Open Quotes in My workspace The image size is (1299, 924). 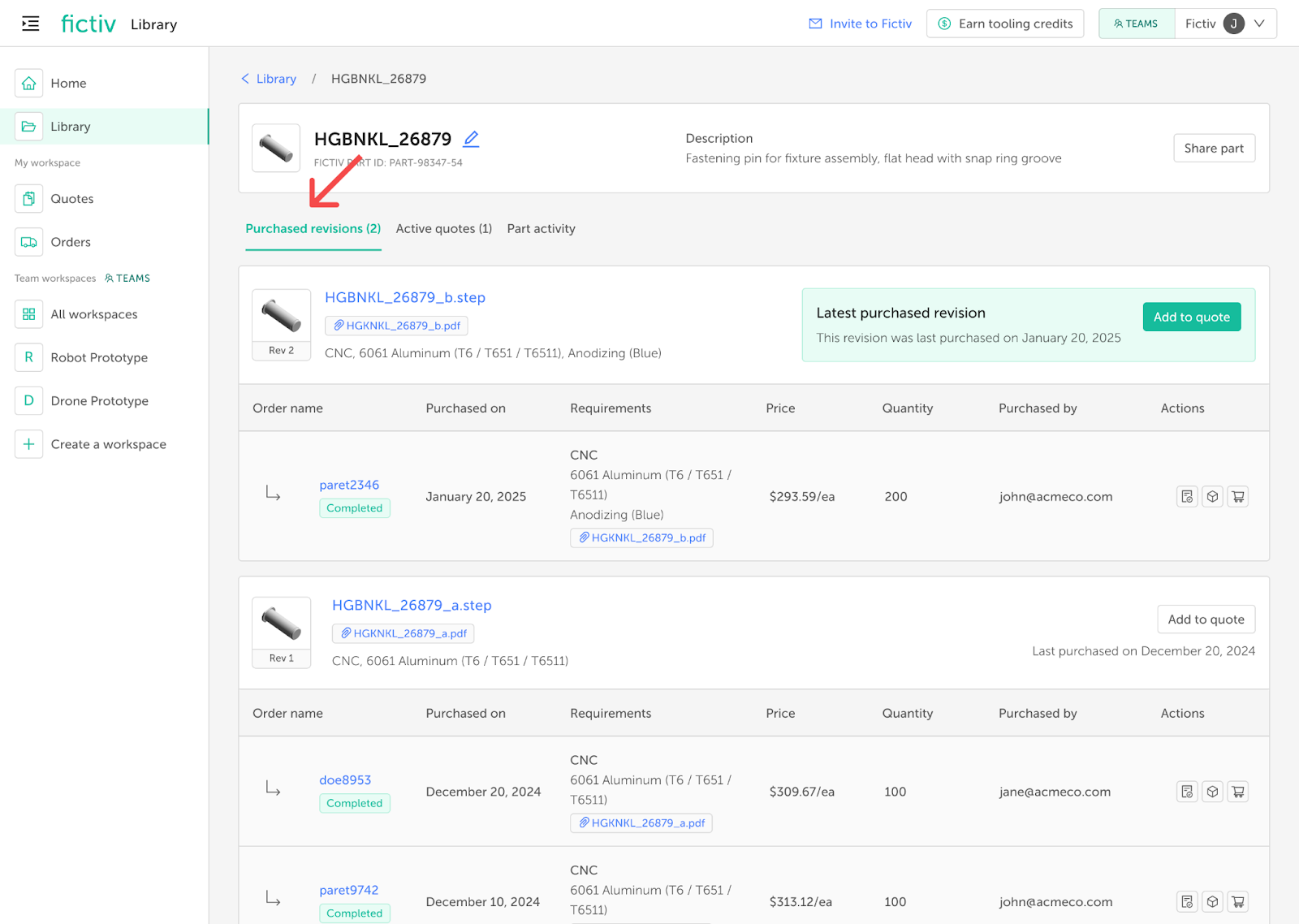point(71,199)
